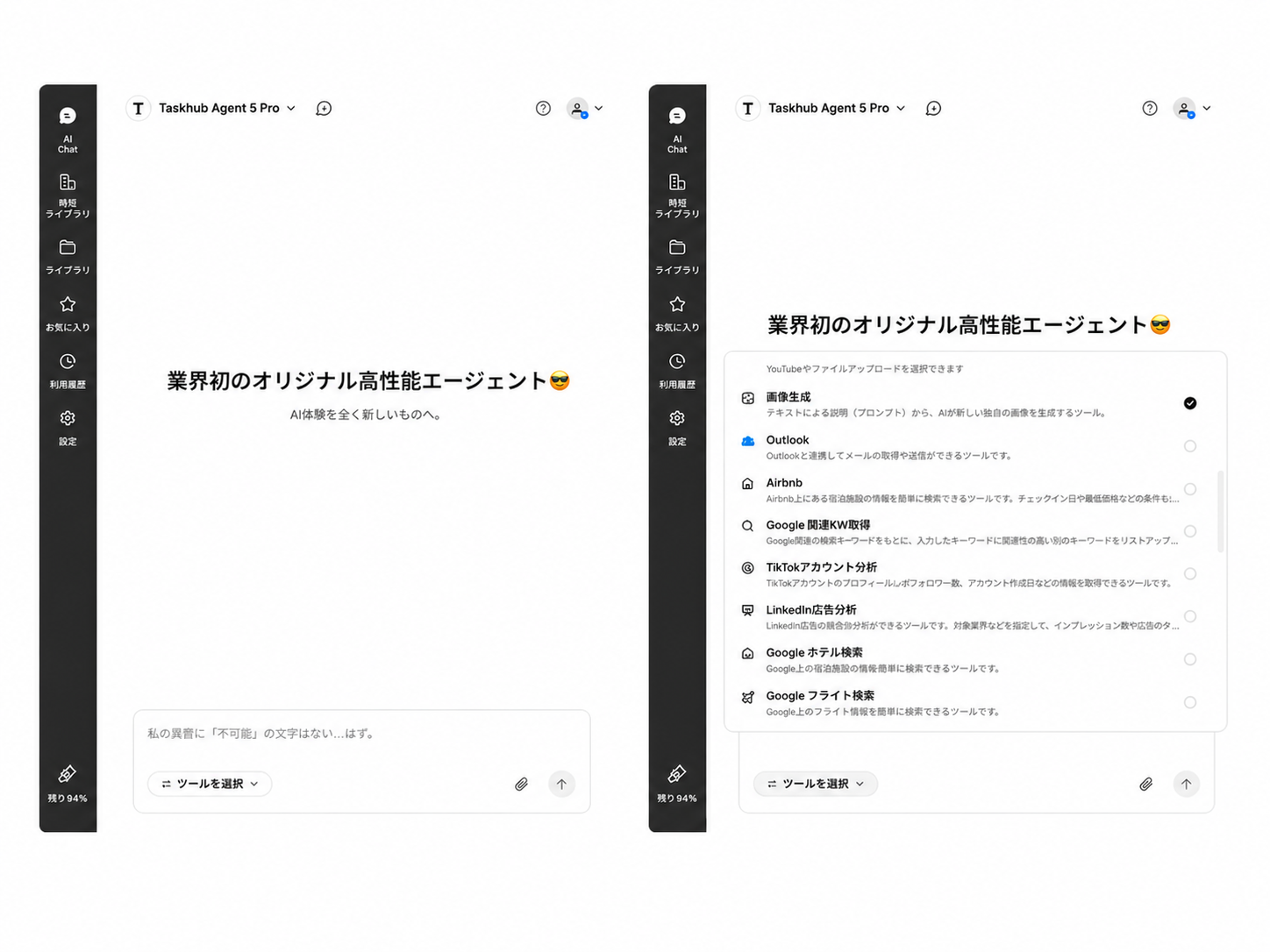The width and height of the screenshot is (1270, 952).
Task: Open 時短ライブラリ in right window sidebar
Action: point(677,195)
